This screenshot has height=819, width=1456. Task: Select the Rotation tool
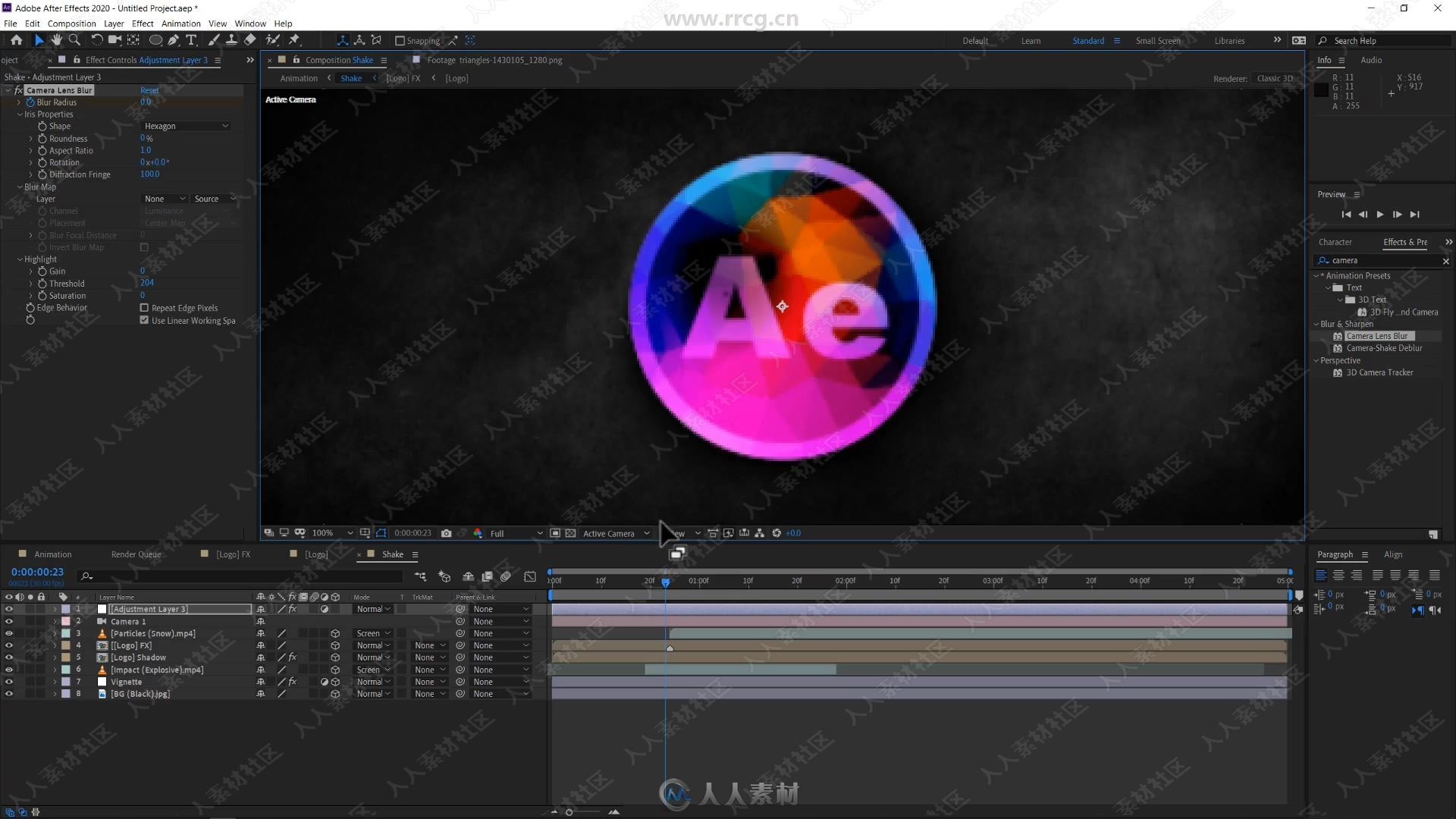tap(96, 40)
